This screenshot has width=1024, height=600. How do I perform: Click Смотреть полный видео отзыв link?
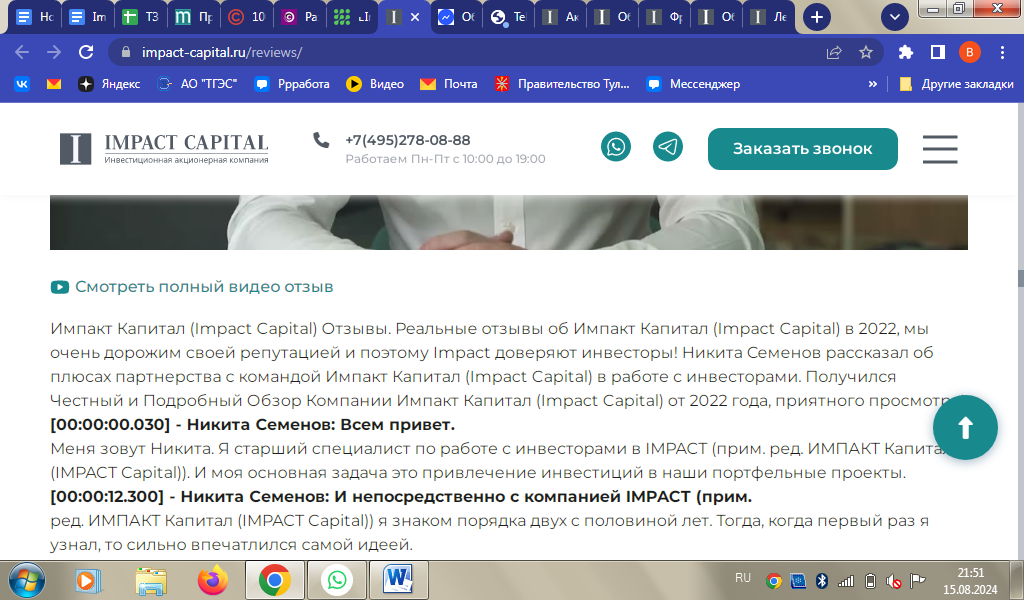[192, 287]
